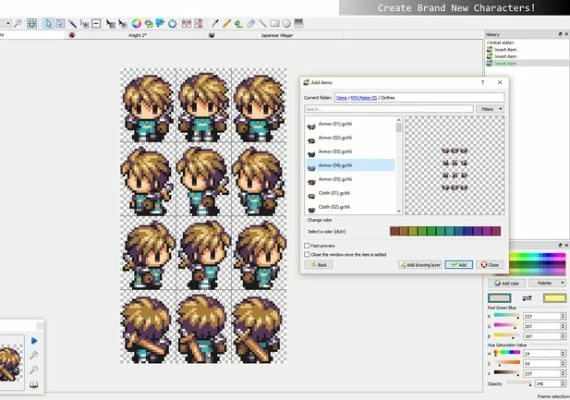This screenshot has height=400, width=570.
Task: Click the first red frame layout icon
Action: (x=186, y=24)
